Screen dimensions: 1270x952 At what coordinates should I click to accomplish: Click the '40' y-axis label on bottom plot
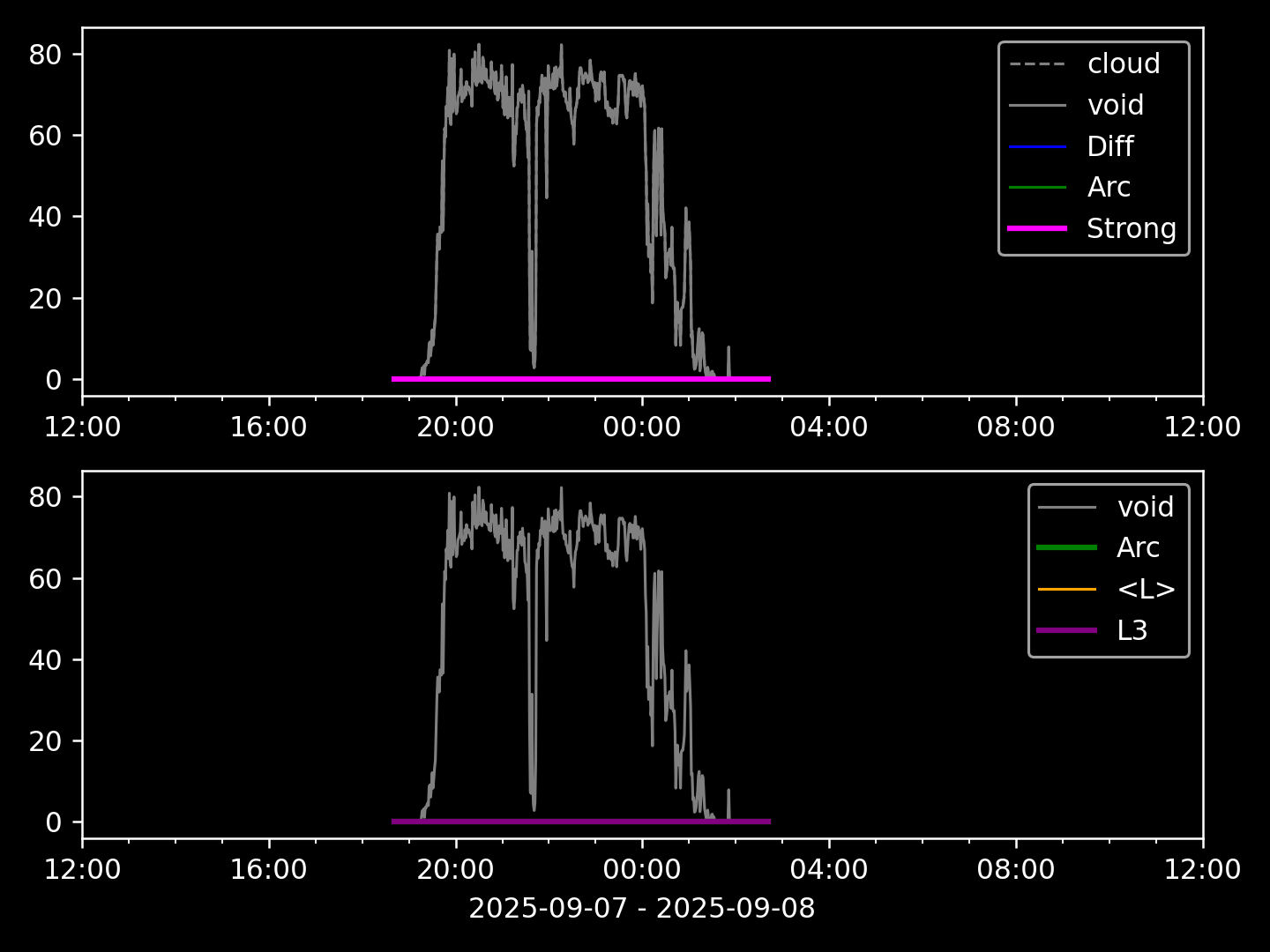(x=45, y=659)
